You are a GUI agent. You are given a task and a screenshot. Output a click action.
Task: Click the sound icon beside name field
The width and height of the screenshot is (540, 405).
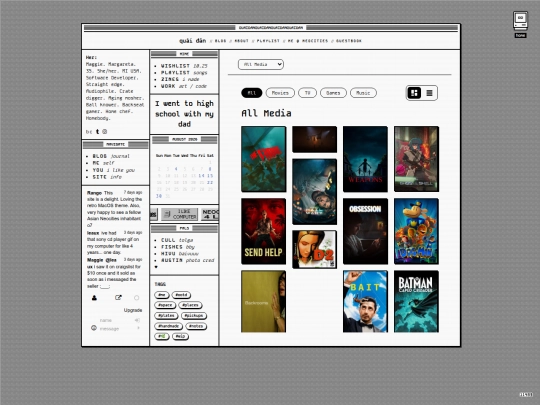pos(137,320)
